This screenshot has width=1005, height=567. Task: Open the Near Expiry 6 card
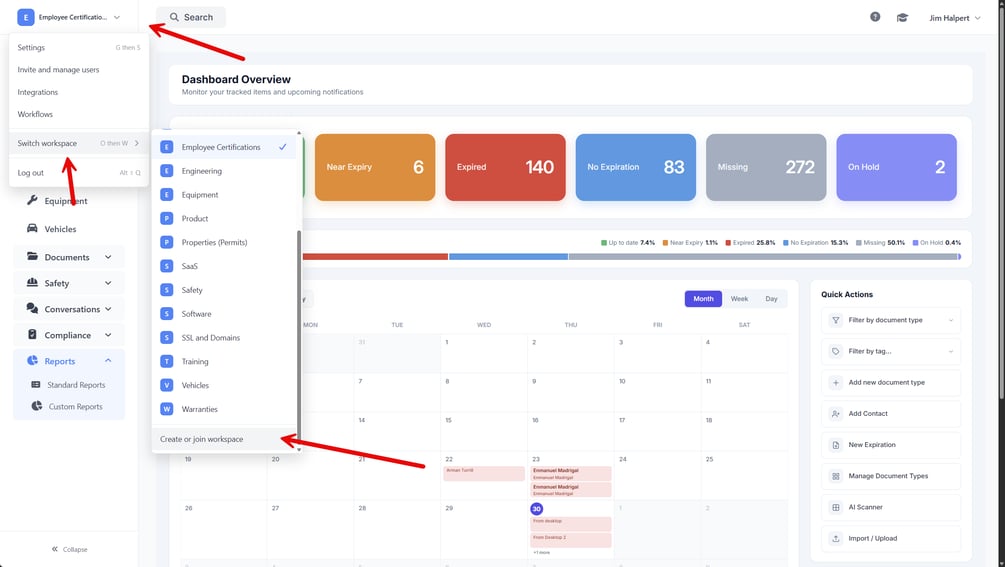click(375, 167)
